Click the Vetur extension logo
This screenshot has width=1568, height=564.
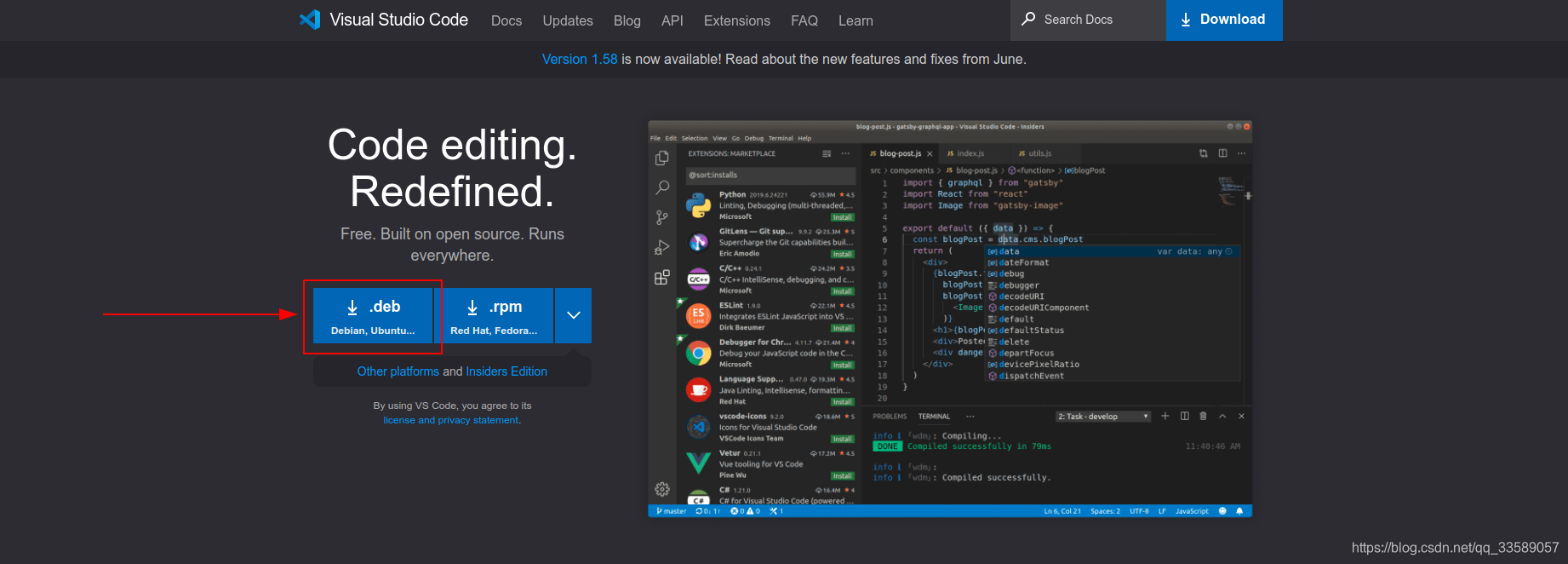coord(699,463)
